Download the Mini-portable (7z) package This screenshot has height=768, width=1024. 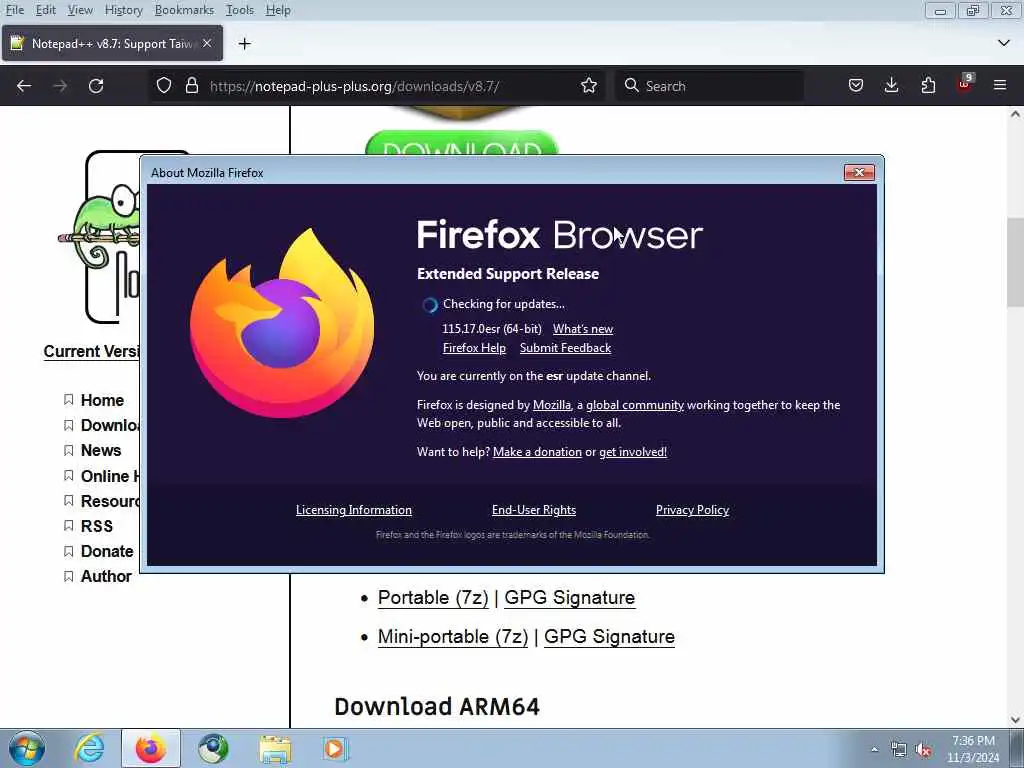[x=453, y=636]
